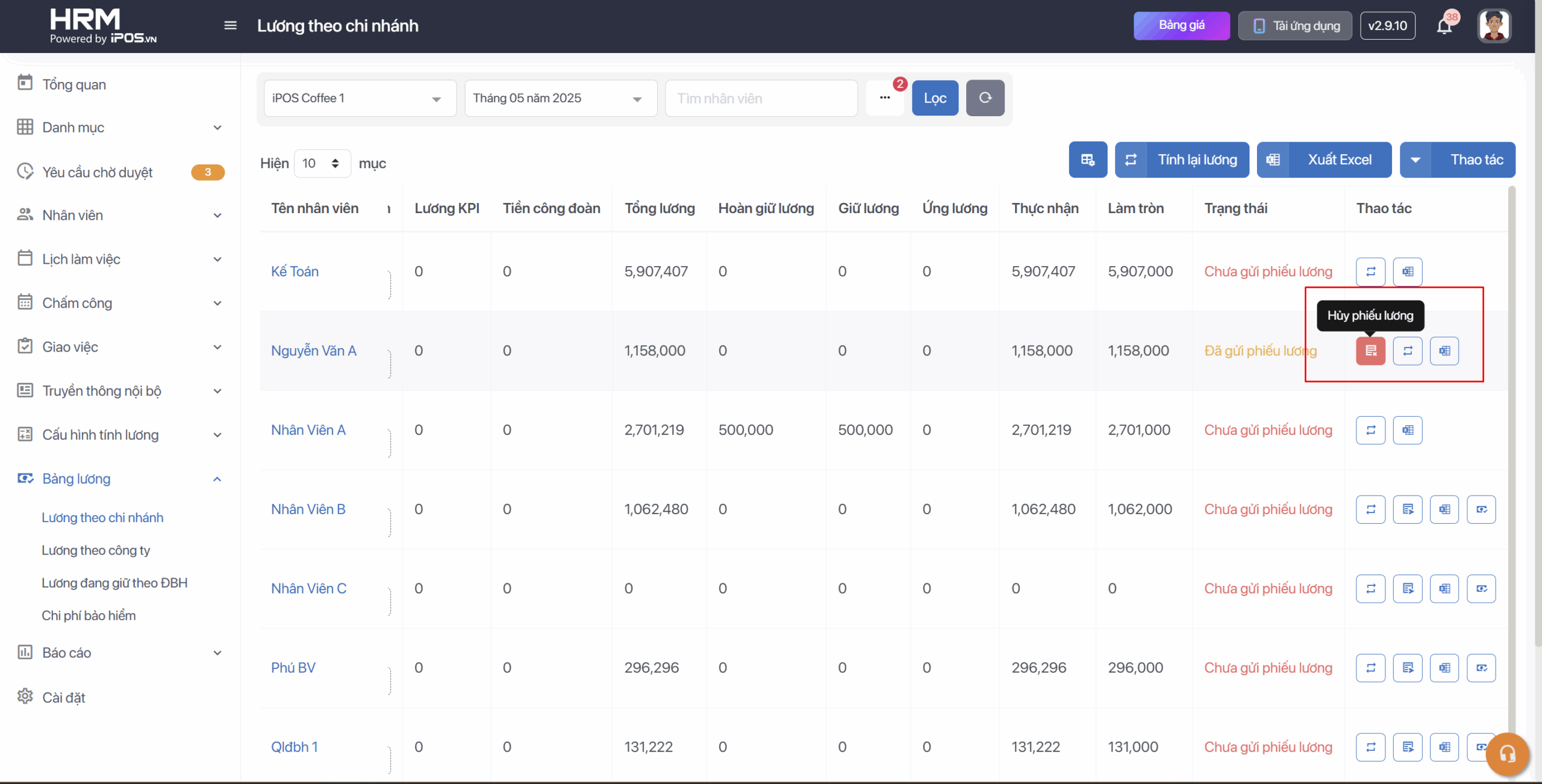Click the red Hủy phiếu lương icon
The image size is (1542, 784).
click(1370, 351)
